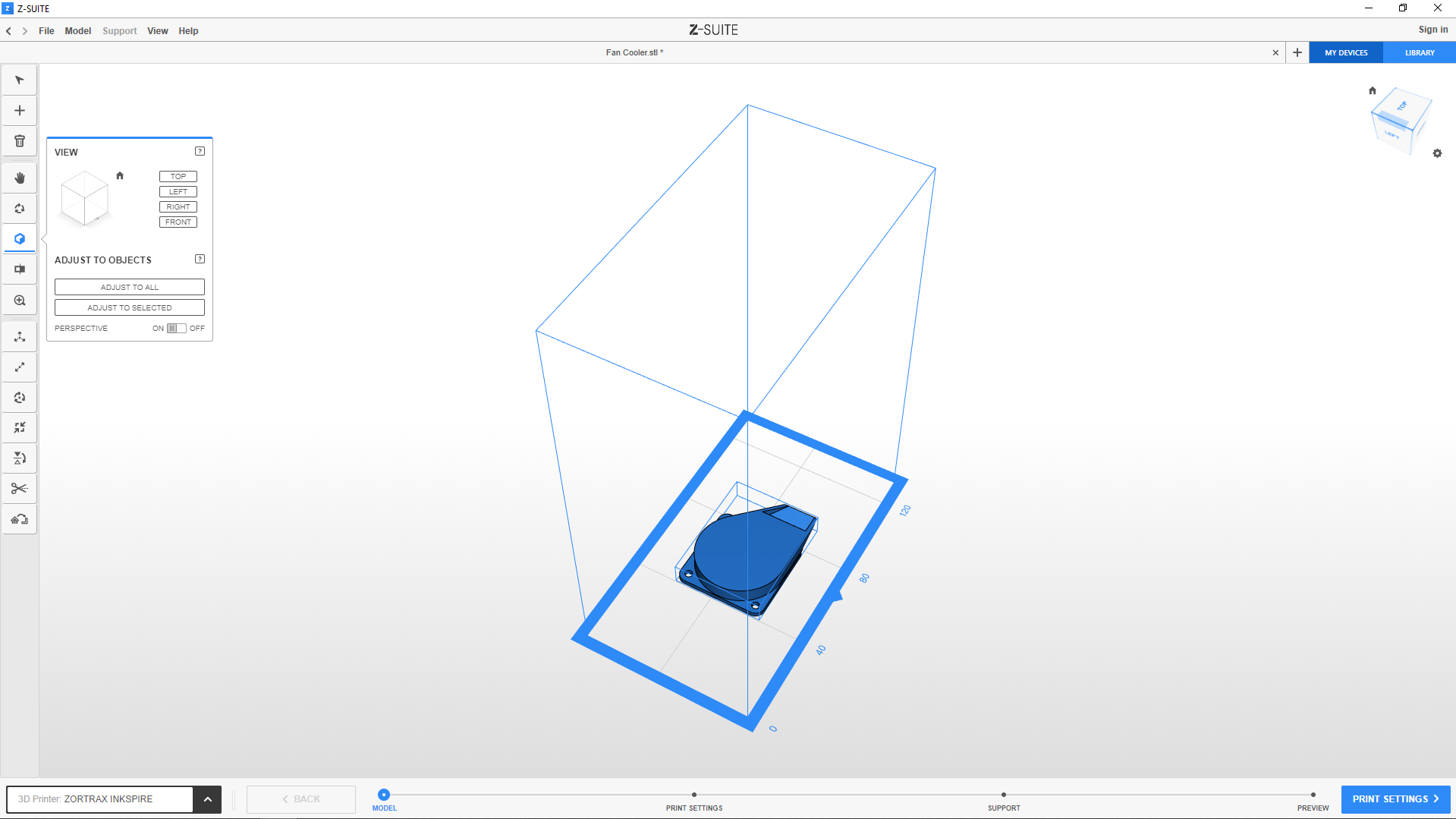
Task: Click the trash delete icon
Action: coord(20,141)
